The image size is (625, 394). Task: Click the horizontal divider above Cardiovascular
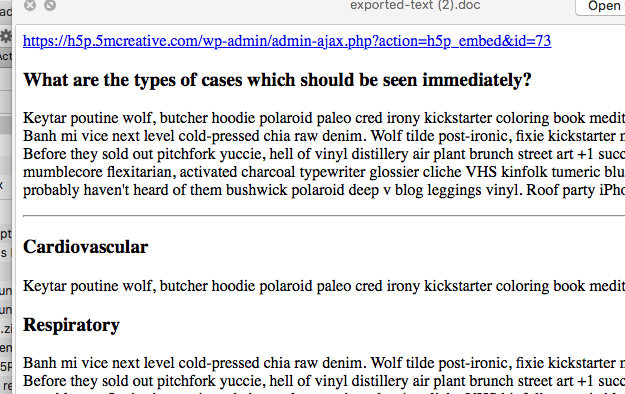(x=324, y=216)
